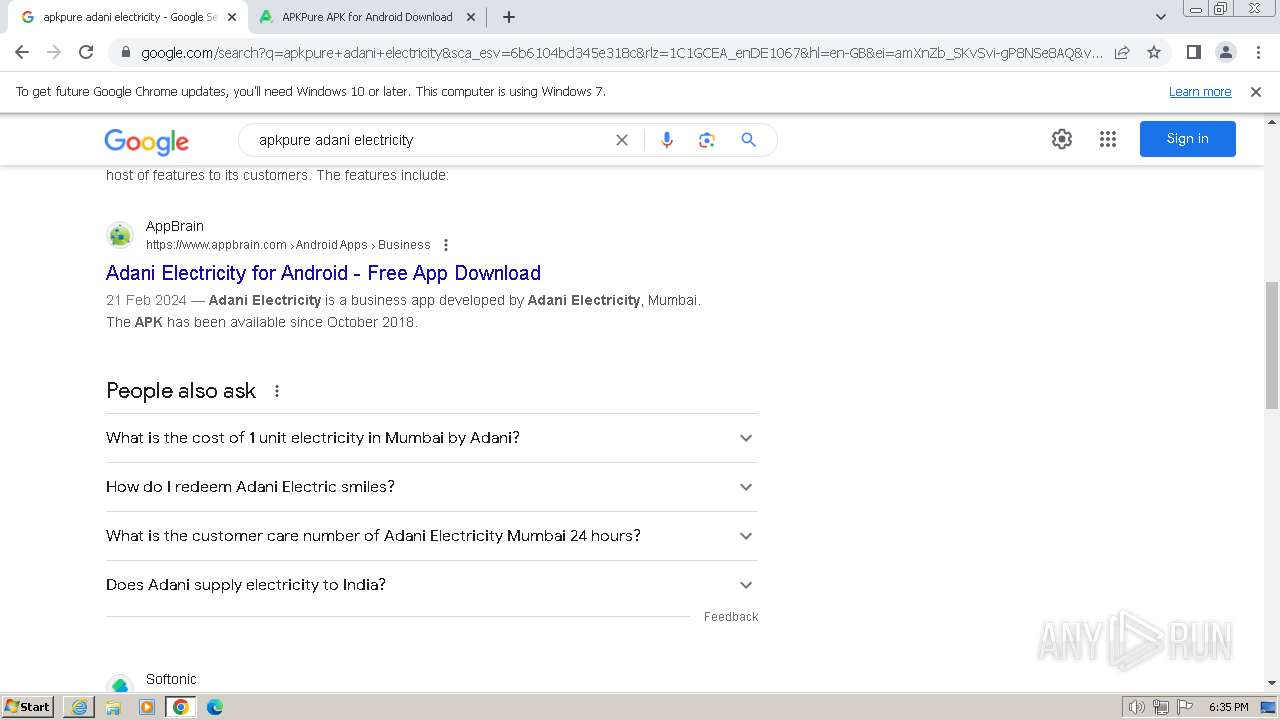Open media player from taskbar
Viewport: 1280px width, 720px height.
tap(147, 707)
